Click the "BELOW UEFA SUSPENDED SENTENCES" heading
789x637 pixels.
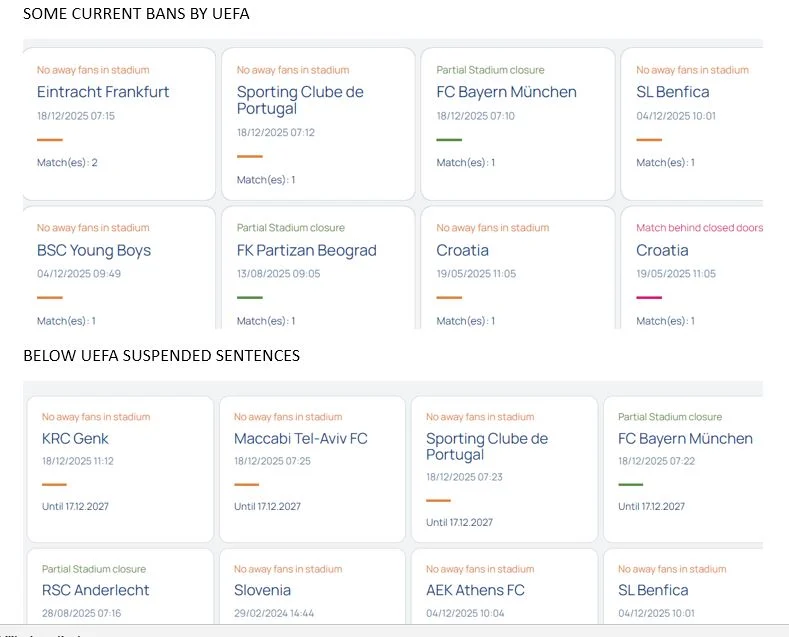[161, 356]
